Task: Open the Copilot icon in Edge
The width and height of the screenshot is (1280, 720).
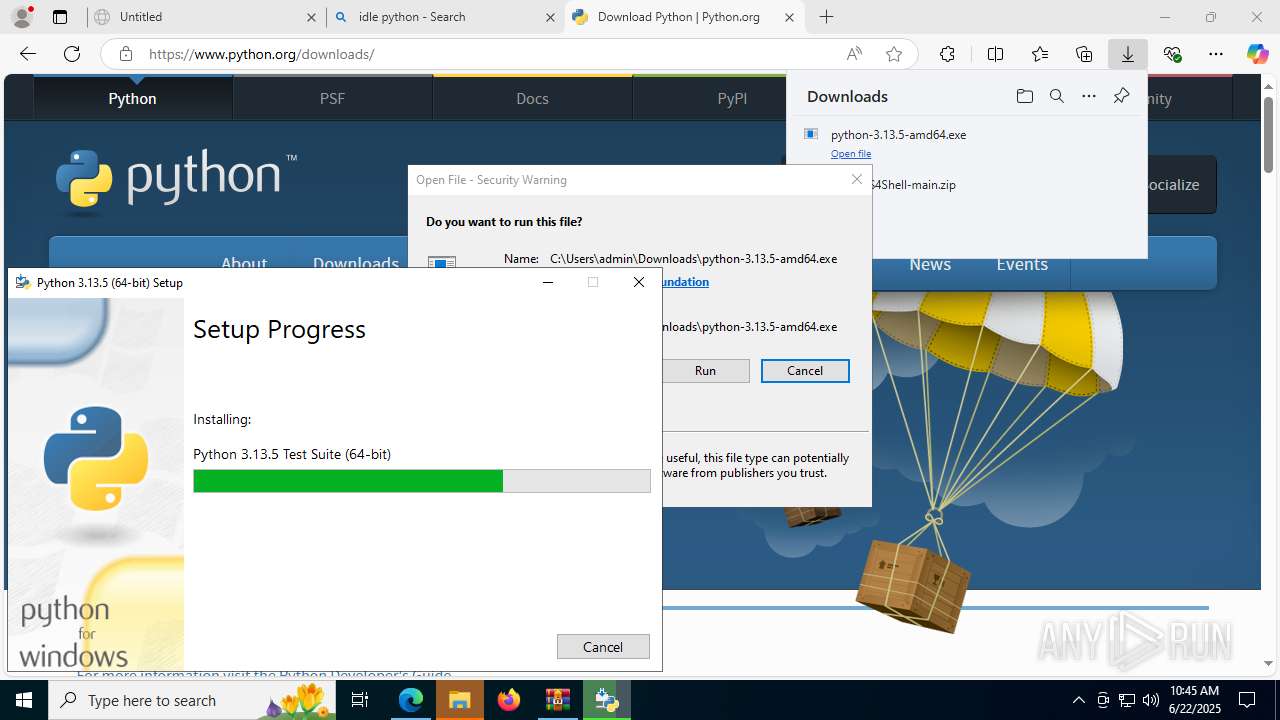Action: tap(1257, 54)
